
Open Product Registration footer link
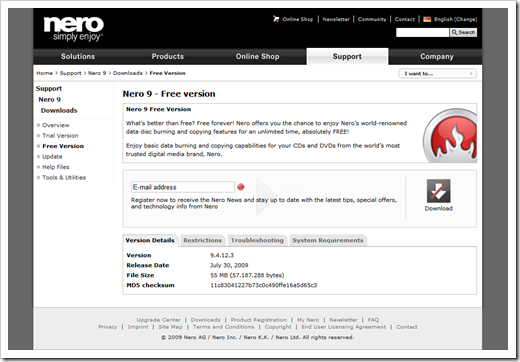[x=259, y=320]
